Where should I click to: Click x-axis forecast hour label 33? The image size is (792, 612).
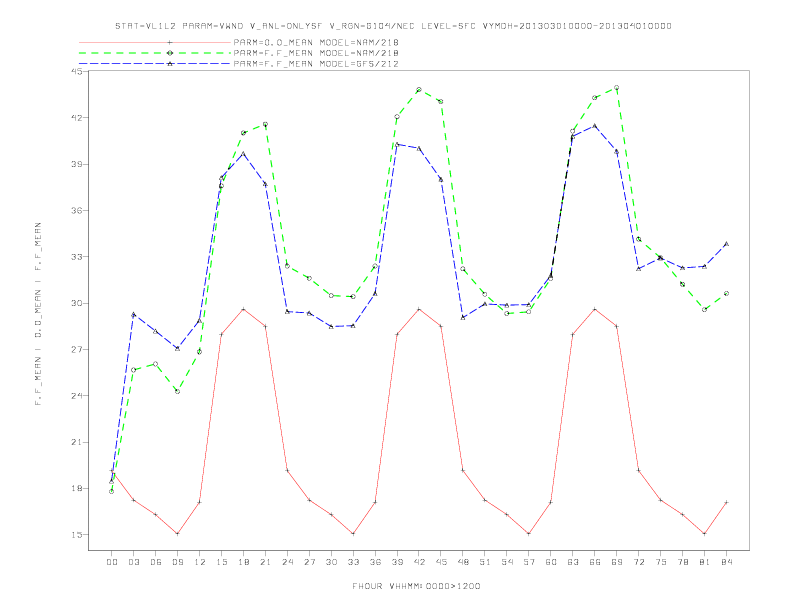[x=353, y=562]
